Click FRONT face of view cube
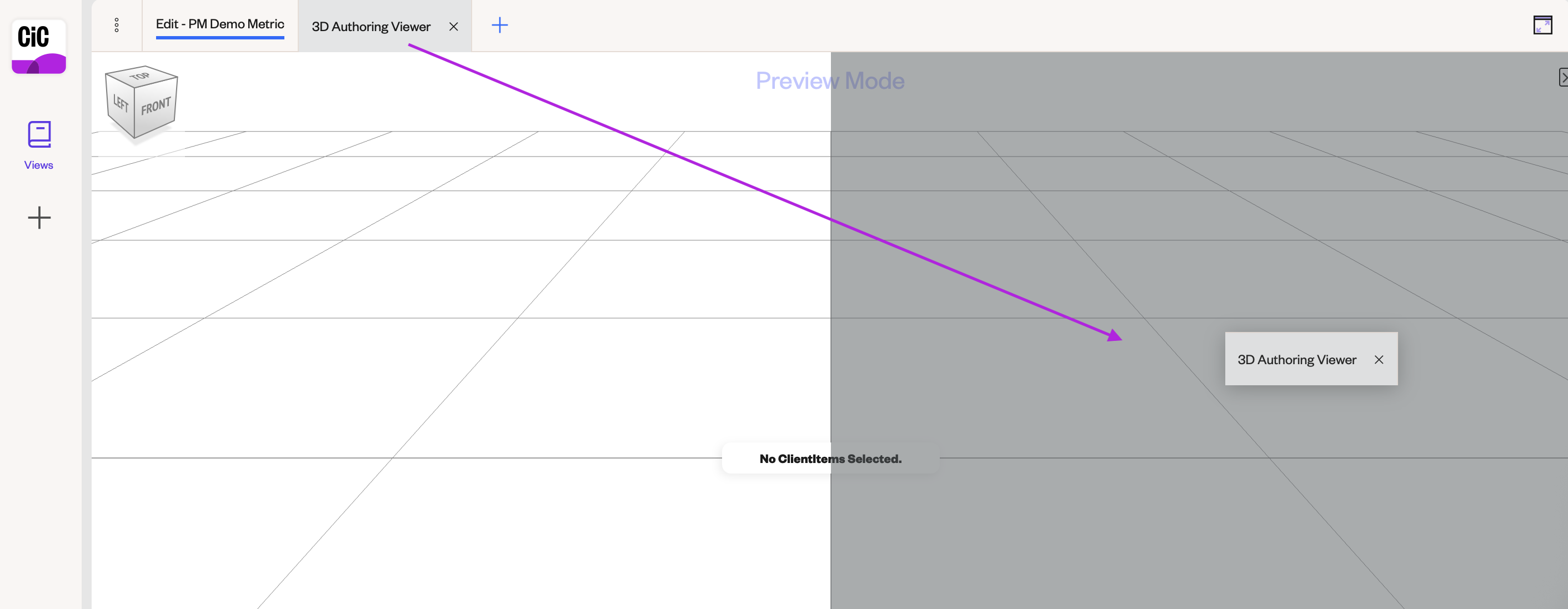 (x=156, y=107)
